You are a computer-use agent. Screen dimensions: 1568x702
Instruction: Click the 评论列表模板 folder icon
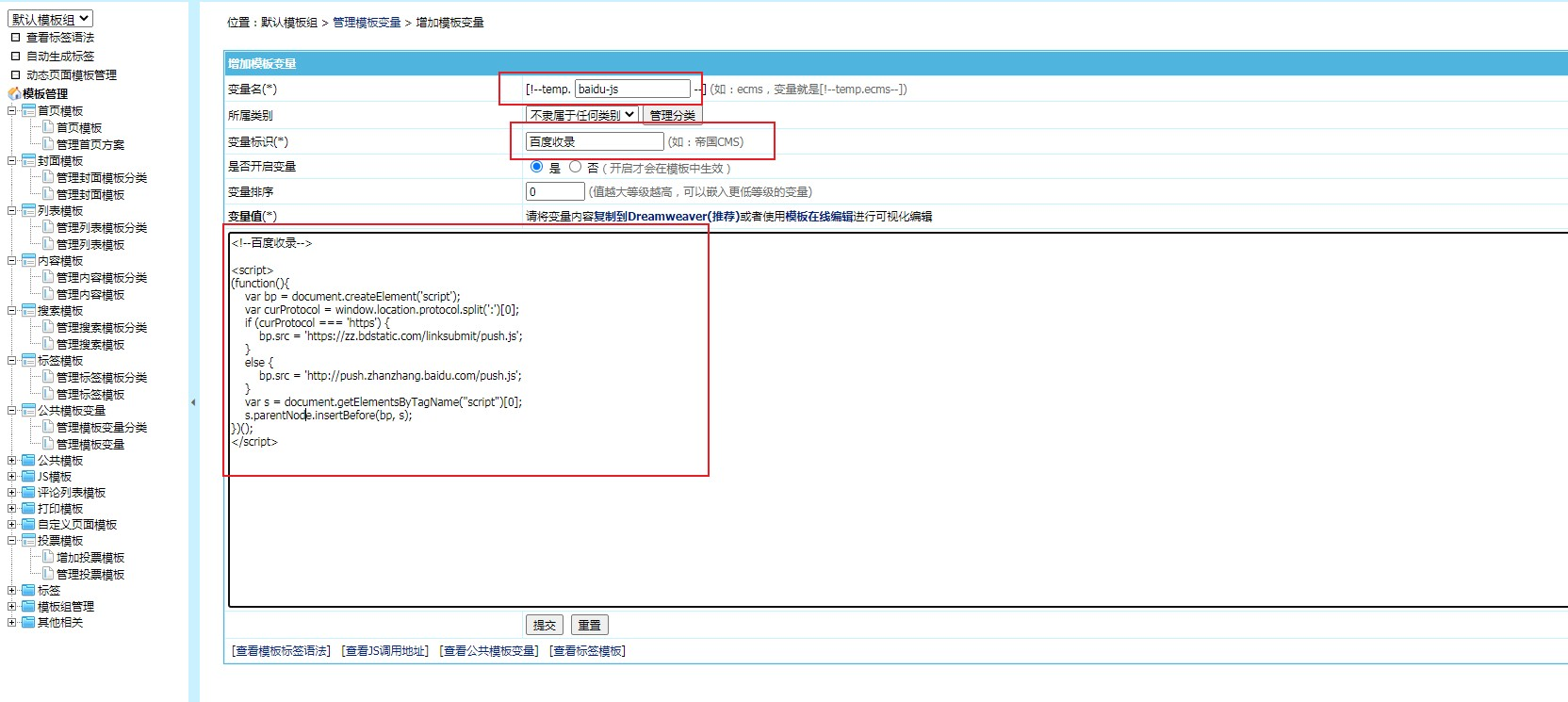coord(28,492)
